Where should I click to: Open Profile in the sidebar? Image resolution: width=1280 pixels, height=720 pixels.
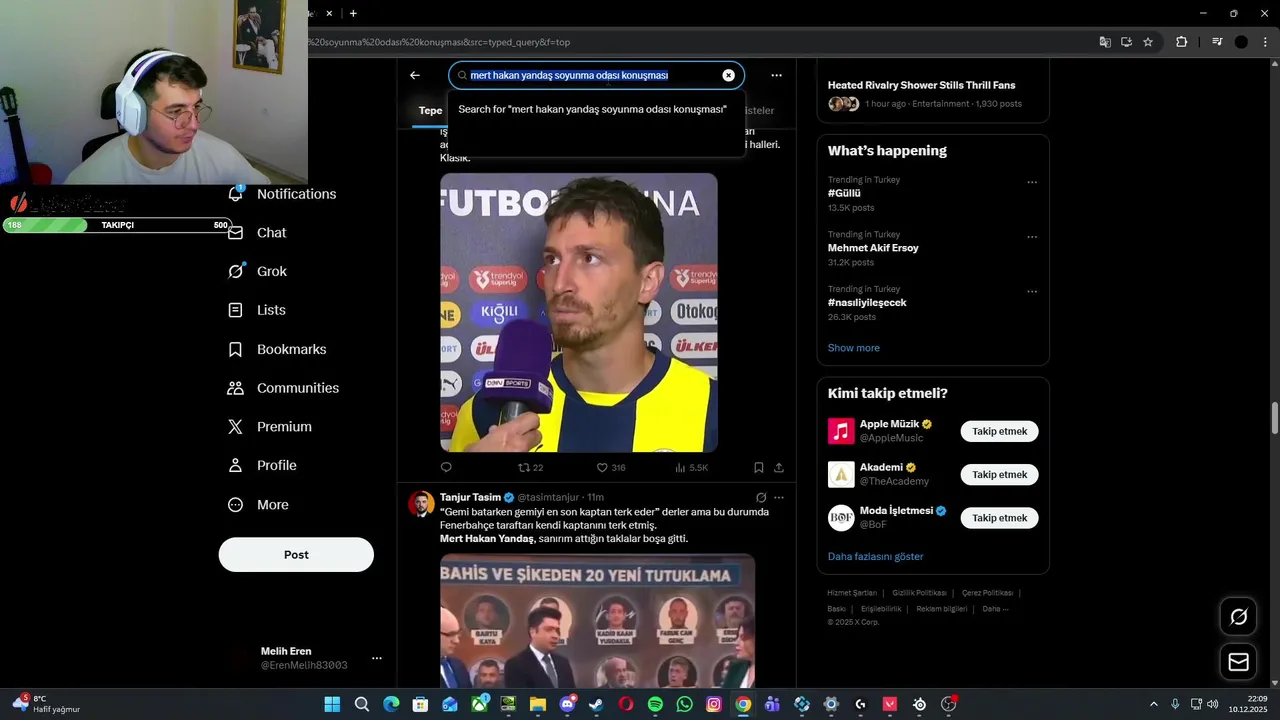(x=263, y=465)
